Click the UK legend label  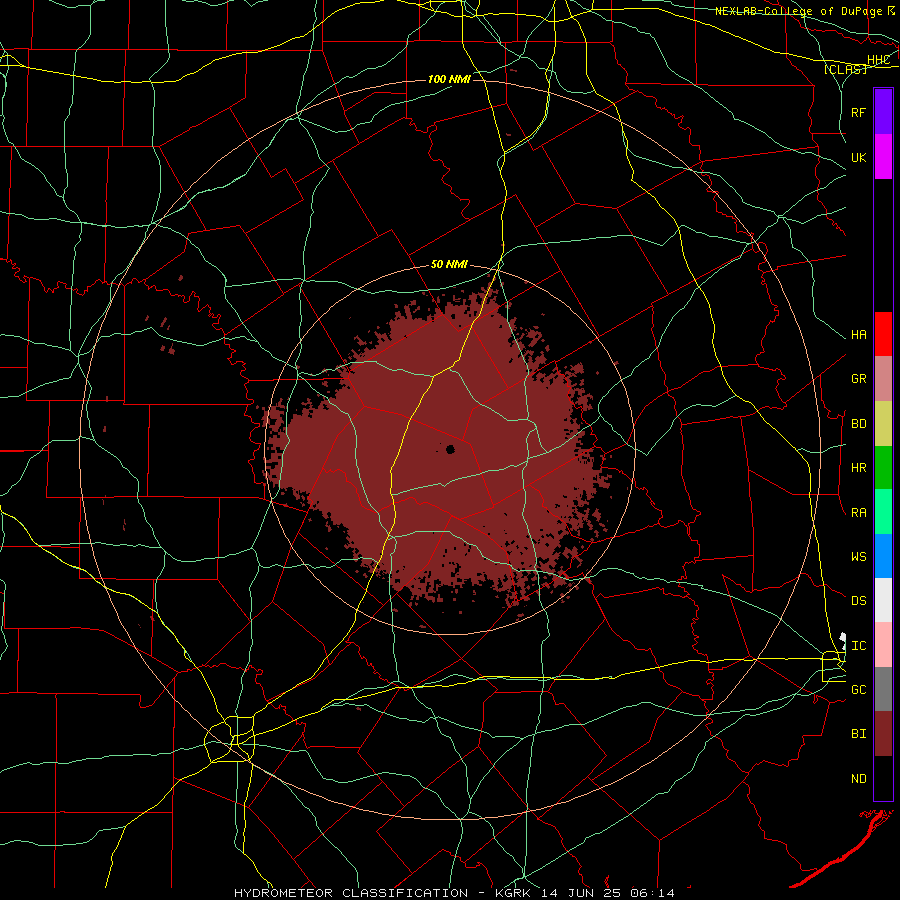pyautogui.click(x=859, y=157)
